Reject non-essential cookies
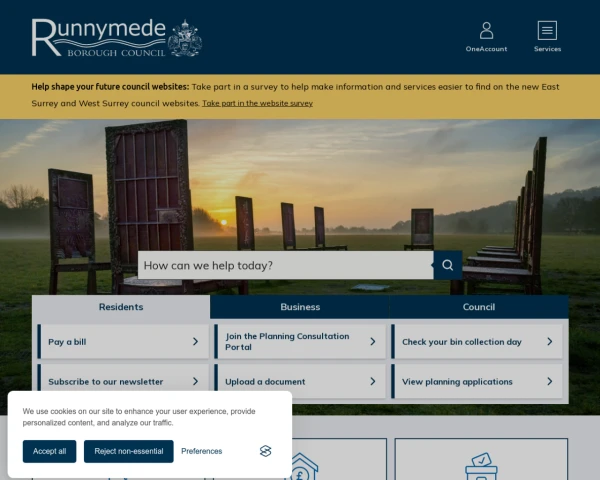The image size is (600, 480). (x=129, y=451)
